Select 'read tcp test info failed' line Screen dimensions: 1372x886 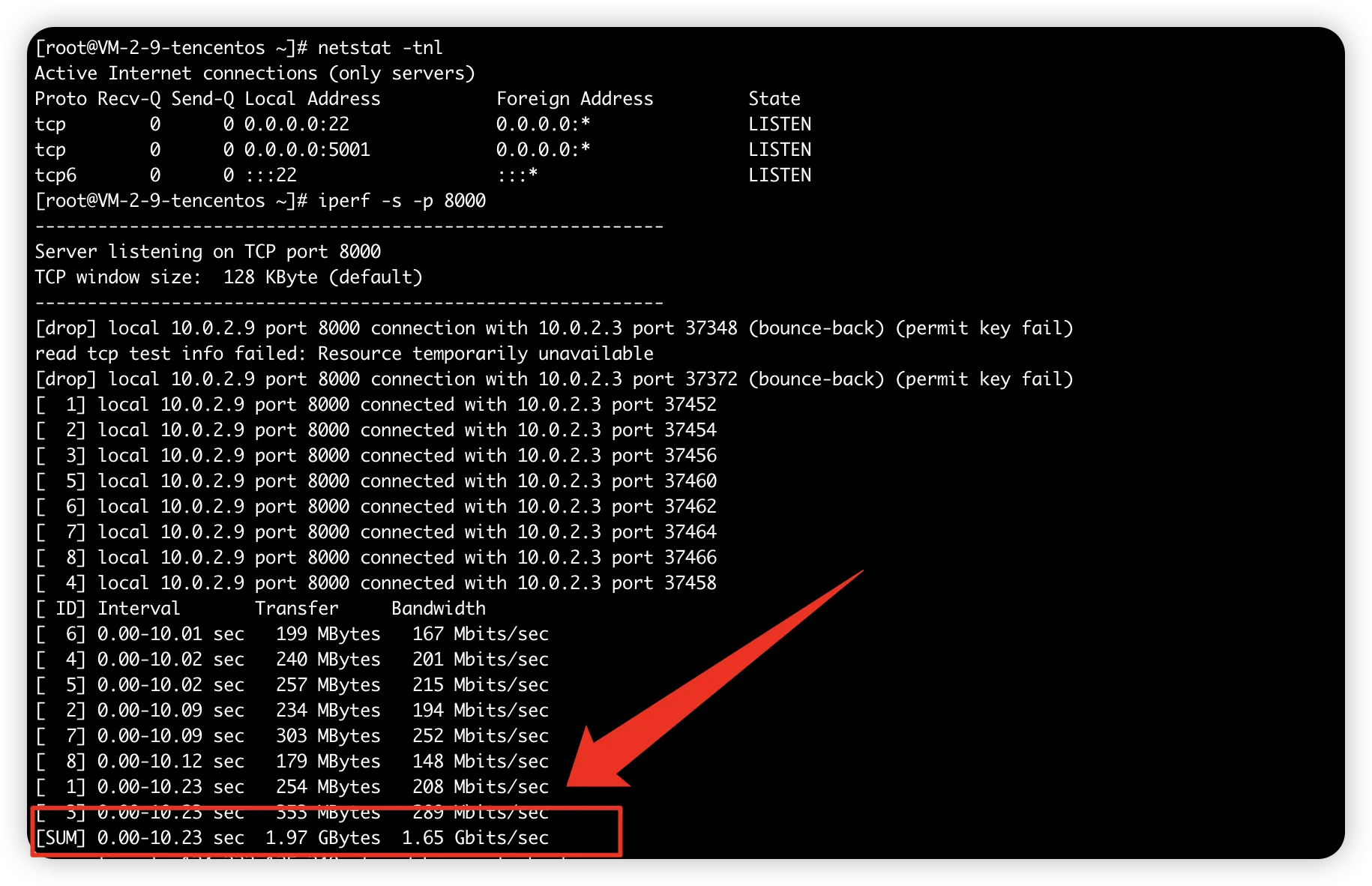[344, 354]
